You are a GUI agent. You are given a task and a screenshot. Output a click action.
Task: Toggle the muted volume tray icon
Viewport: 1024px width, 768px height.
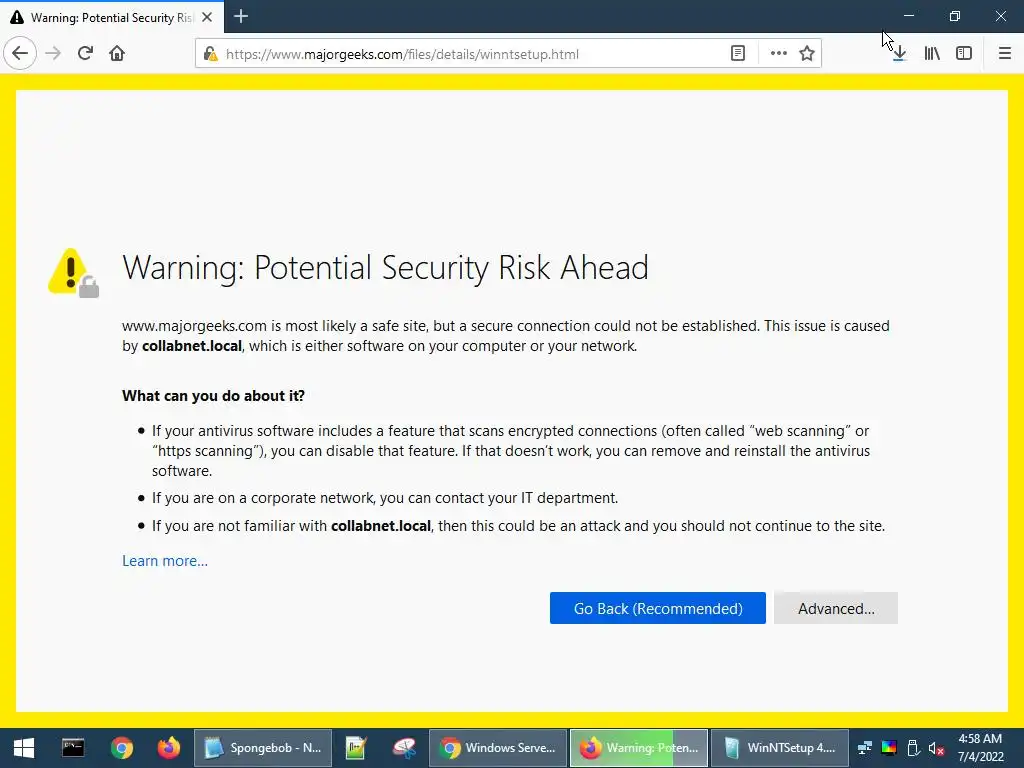point(936,748)
